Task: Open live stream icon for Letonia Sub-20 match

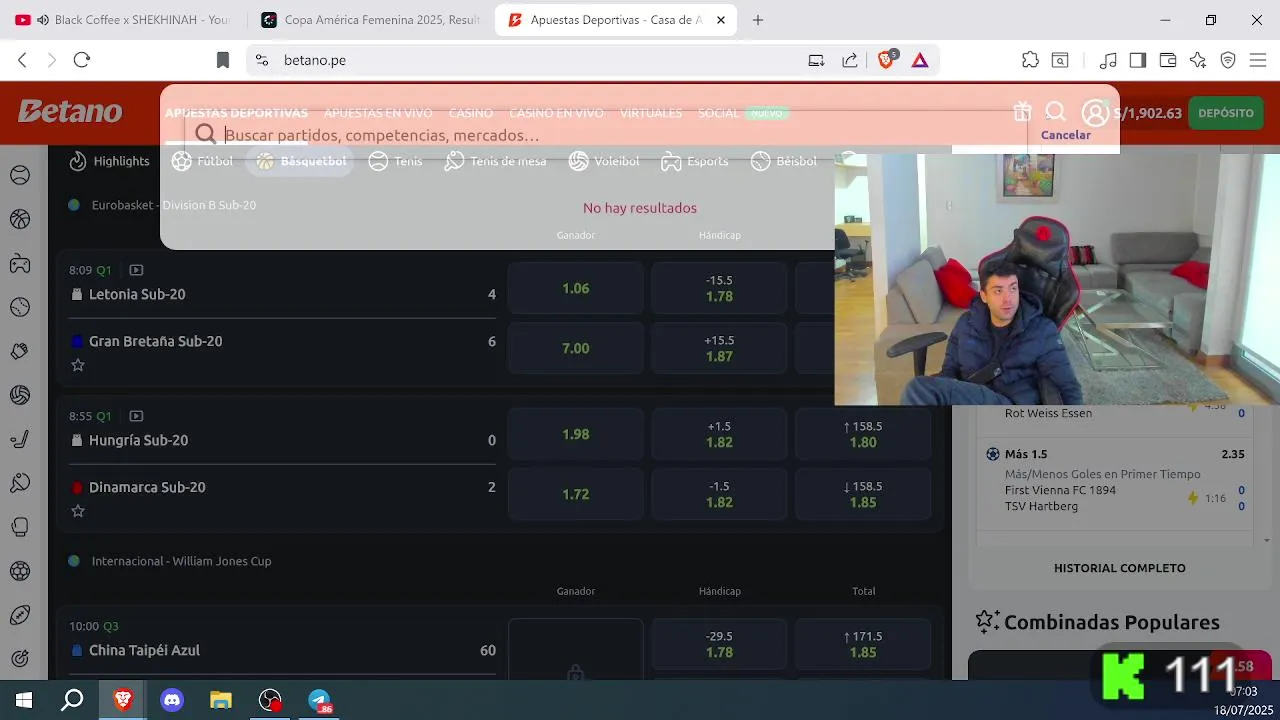Action: (136, 270)
